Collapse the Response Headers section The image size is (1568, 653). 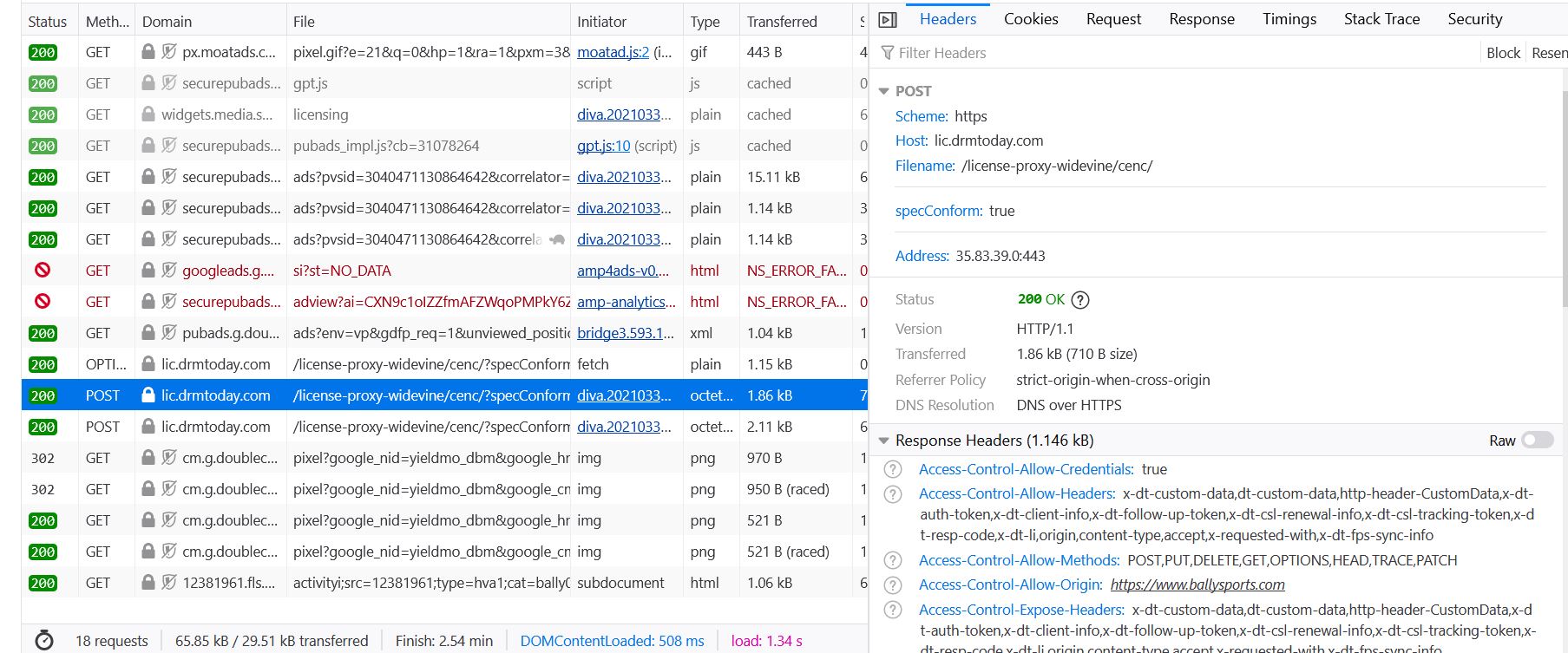tap(884, 441)
